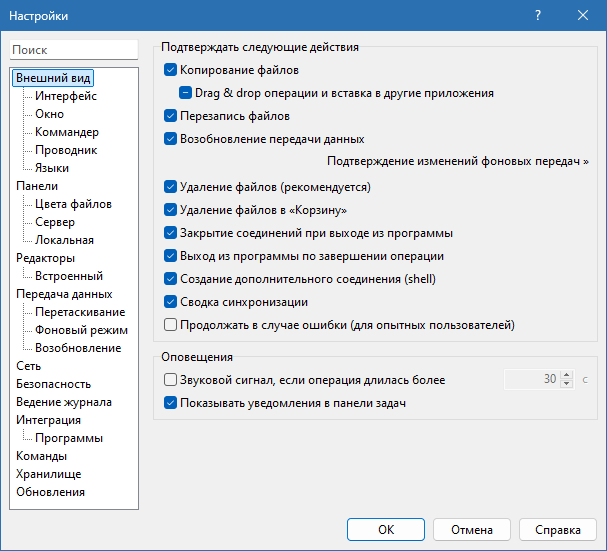Open the Окно settings page
The width and height of the screenshot is (607, 551).
click(x=50, y=114)
